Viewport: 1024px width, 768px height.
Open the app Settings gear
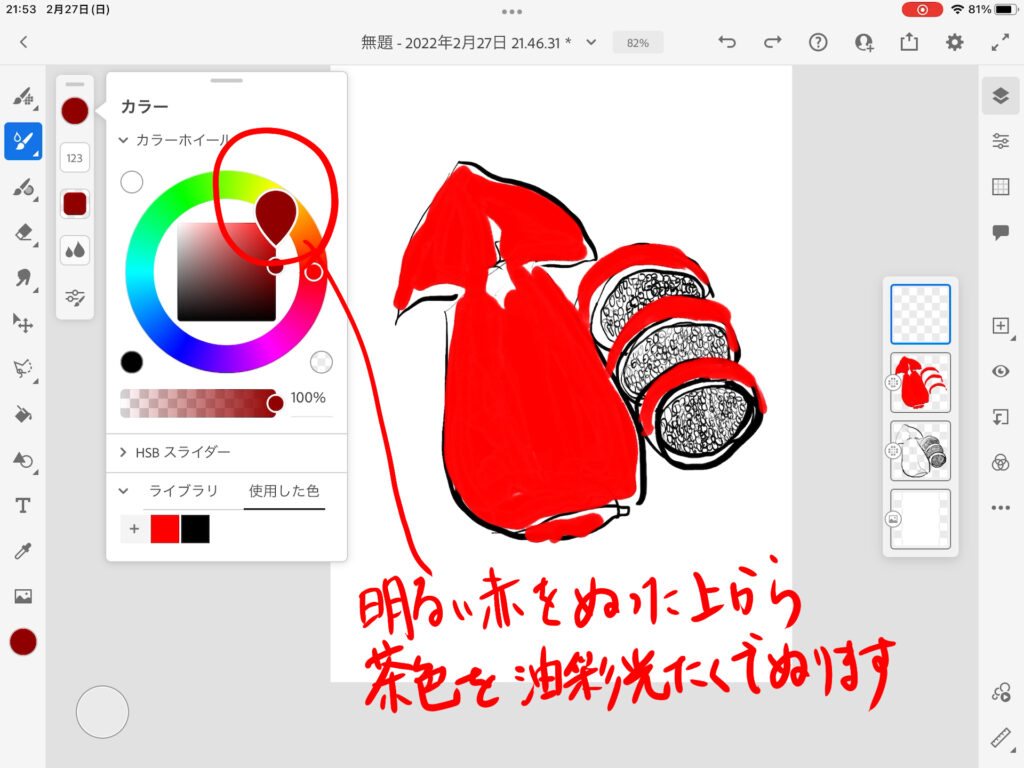pos(955,42)
